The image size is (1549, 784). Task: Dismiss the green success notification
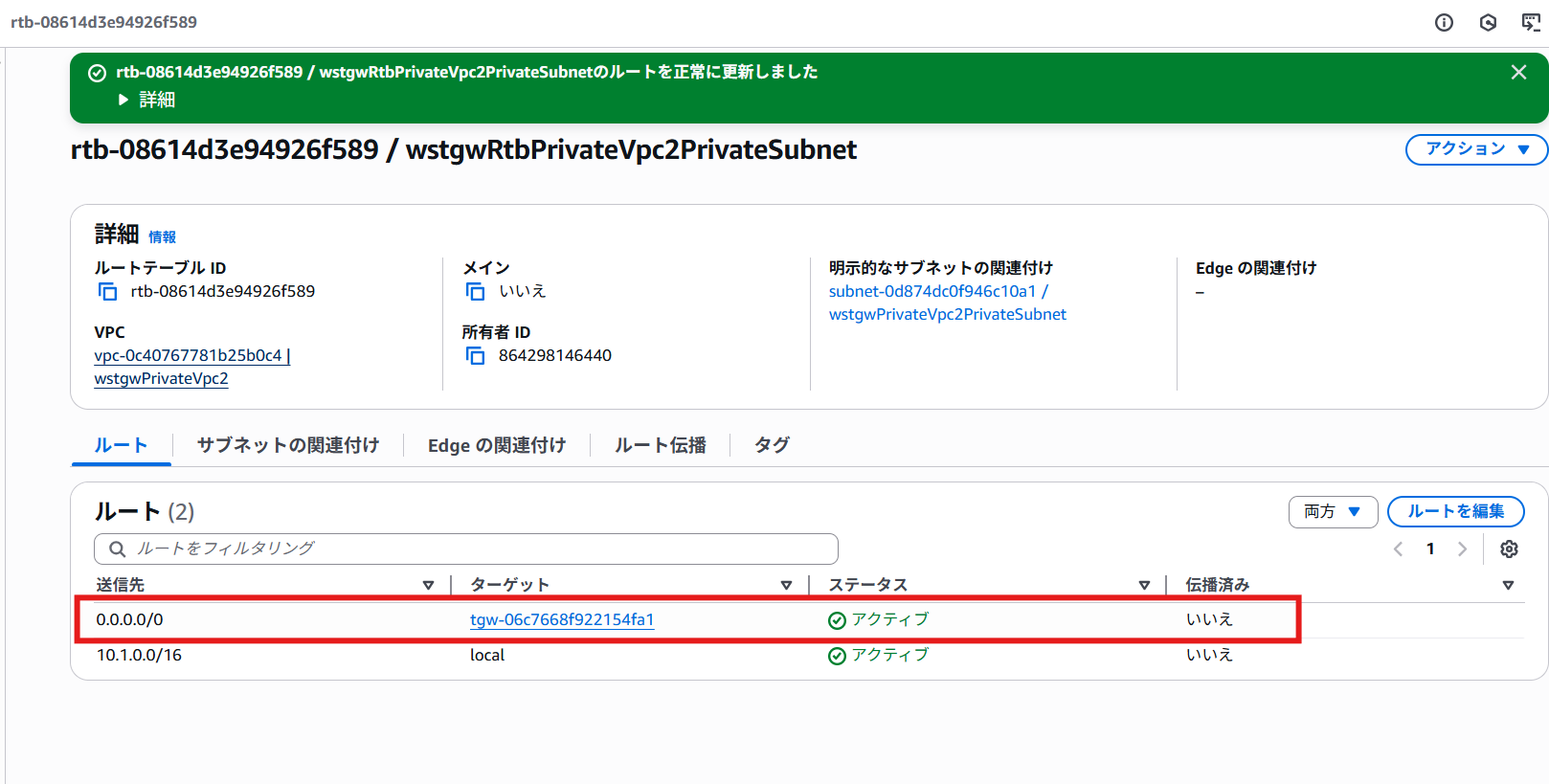[1518, 72]
